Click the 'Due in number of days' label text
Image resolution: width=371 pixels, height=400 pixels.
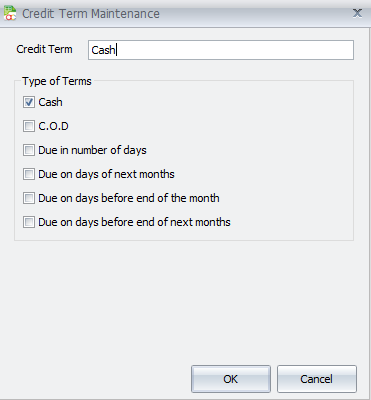pos(92,150)
